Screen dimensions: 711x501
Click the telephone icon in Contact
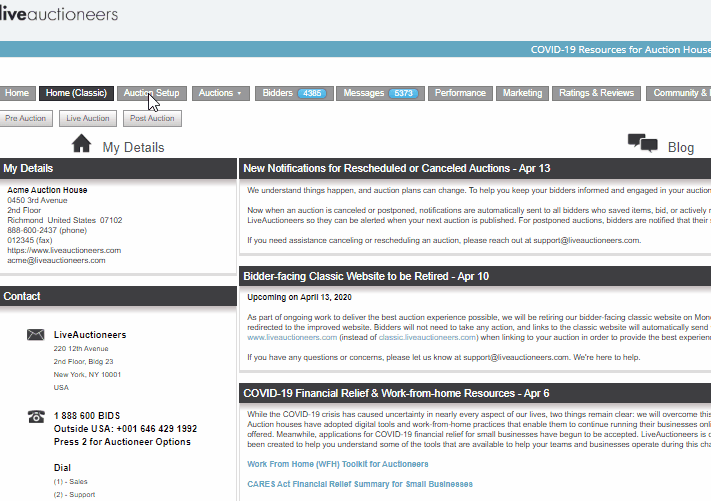coord(36,416)
